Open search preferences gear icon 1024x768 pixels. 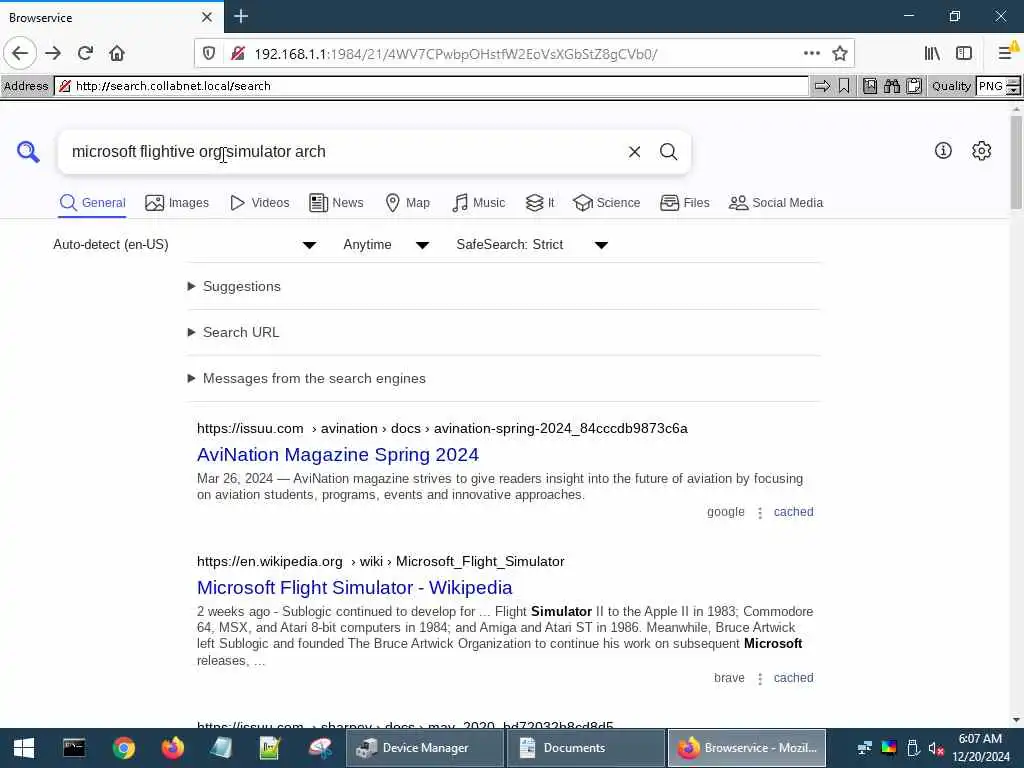click(982, 151)
